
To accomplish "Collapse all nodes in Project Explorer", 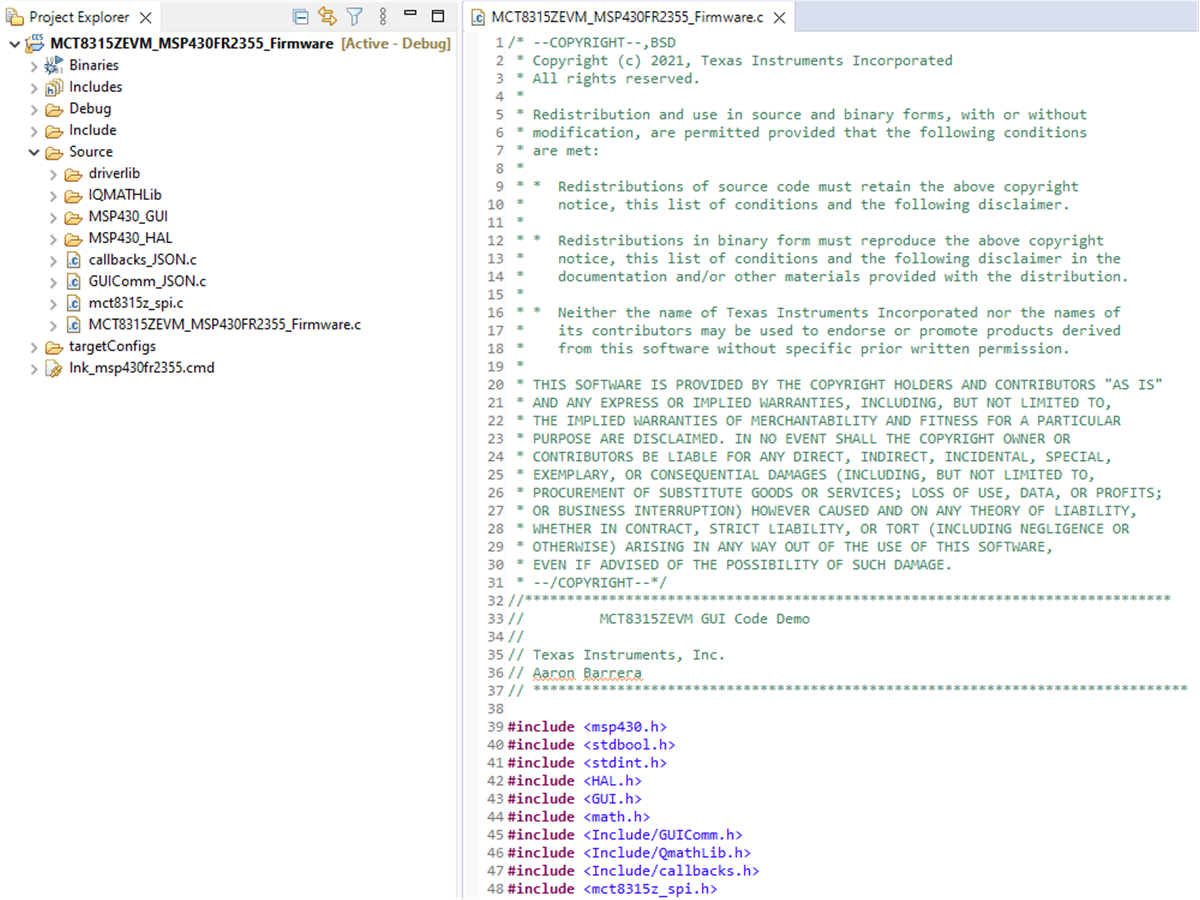I will 300,16.
